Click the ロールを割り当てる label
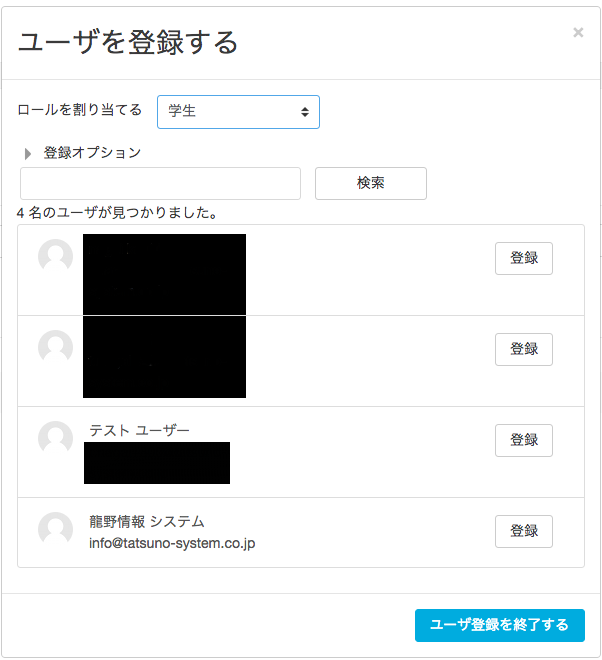 [80, 110]
